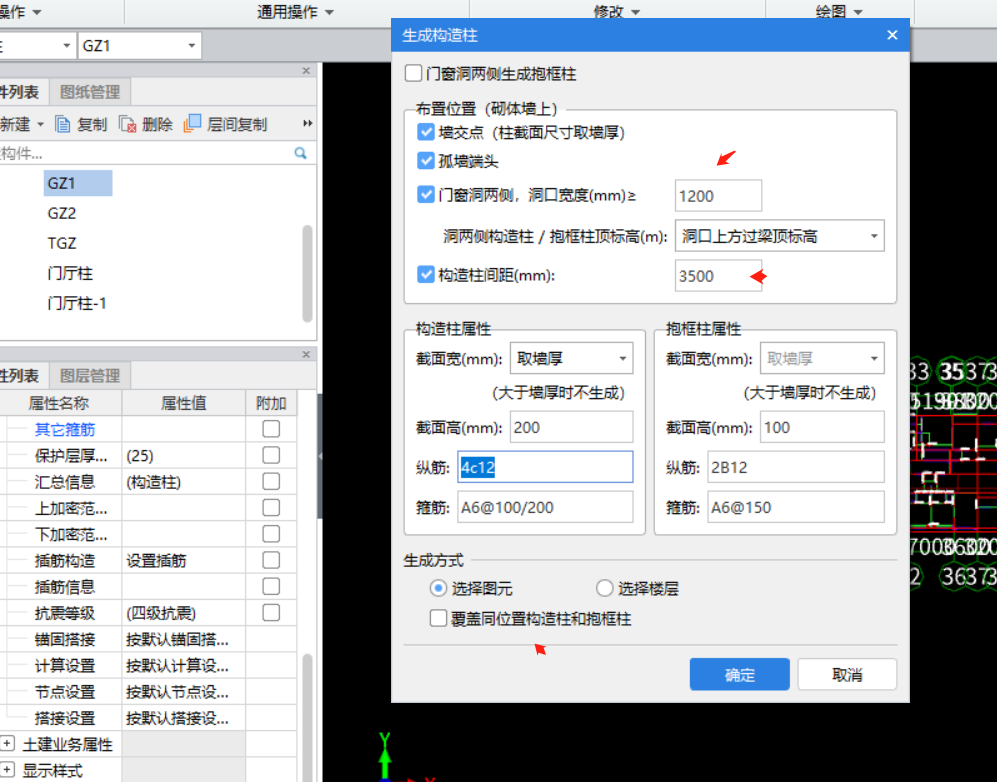997x782 pixels.
Task: Click the 复制 copy icon in component list toolbar
Action: click(63, 124)
